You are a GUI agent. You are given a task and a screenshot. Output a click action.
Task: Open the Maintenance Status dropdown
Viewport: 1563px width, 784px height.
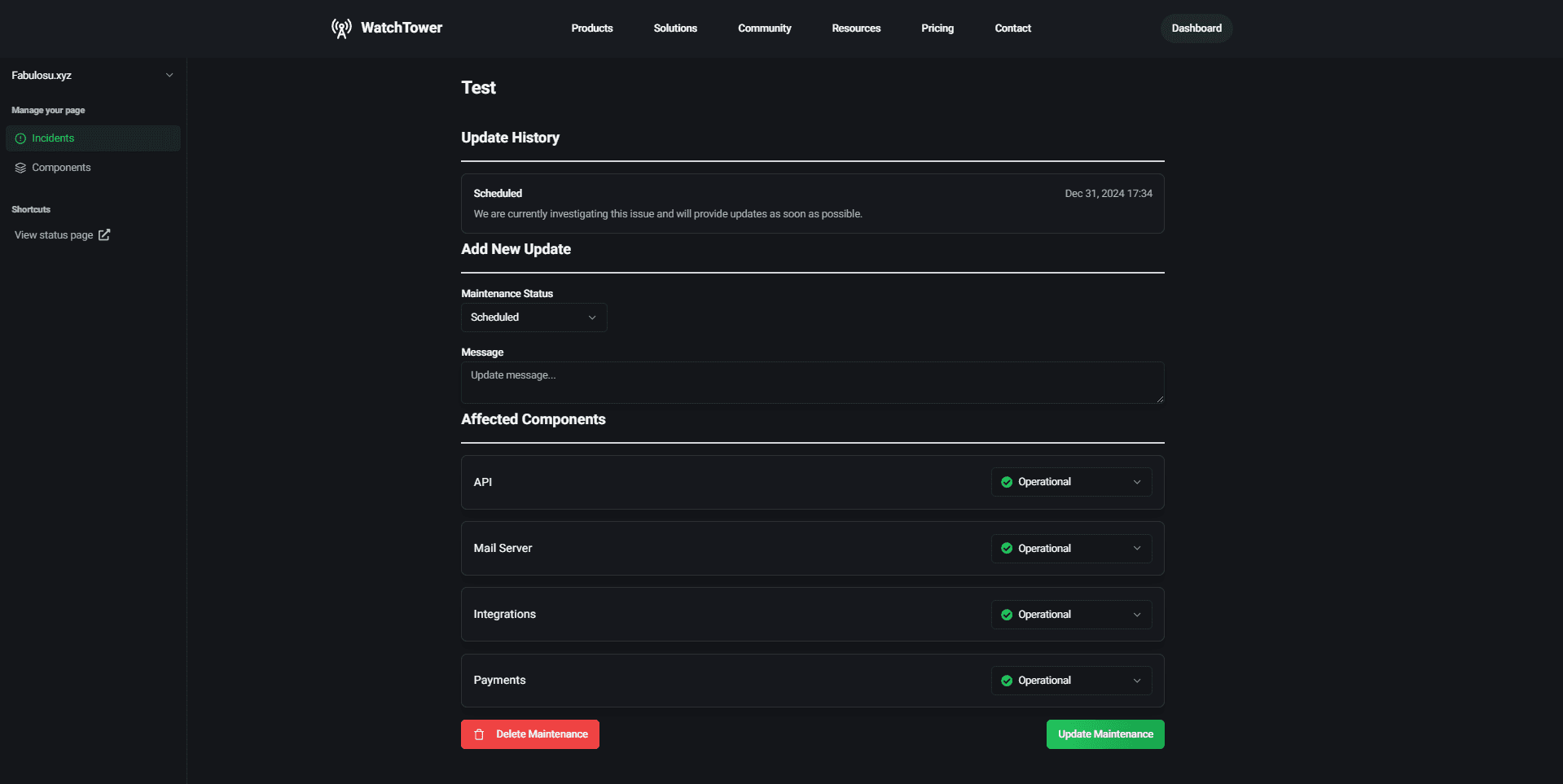[533, 318]
